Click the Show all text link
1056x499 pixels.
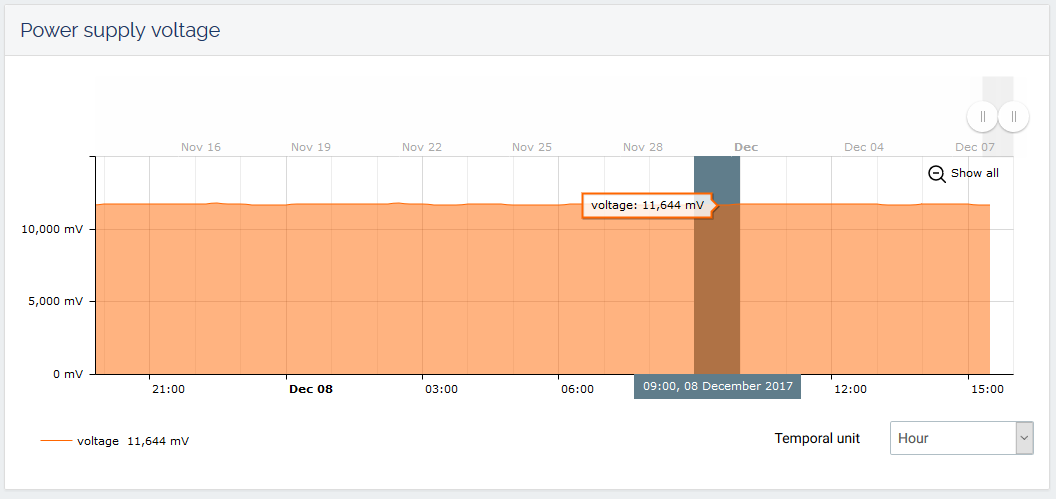pyautogui.click(x=974, y=173)
